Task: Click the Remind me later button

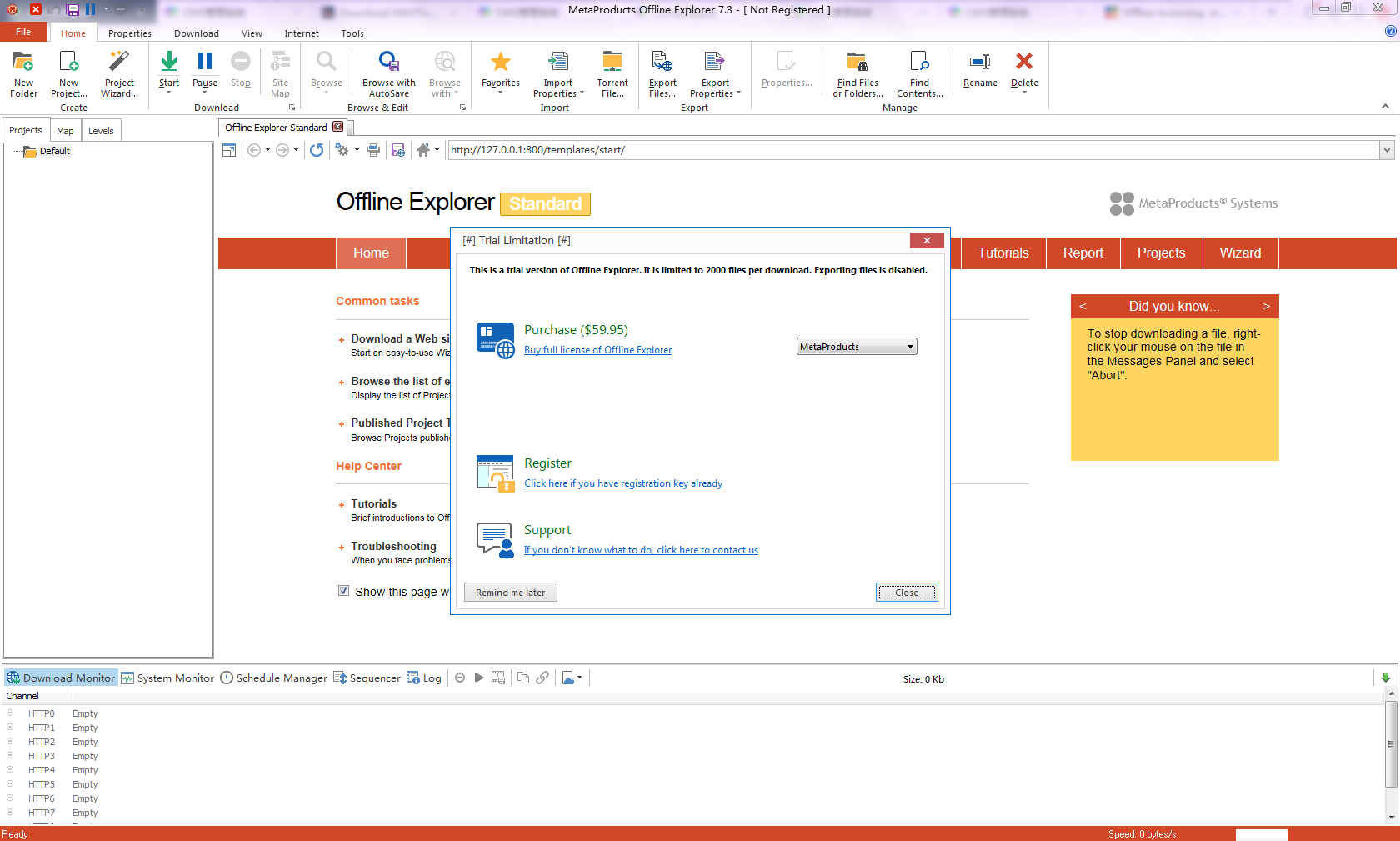Action: [x=510, y=593]
